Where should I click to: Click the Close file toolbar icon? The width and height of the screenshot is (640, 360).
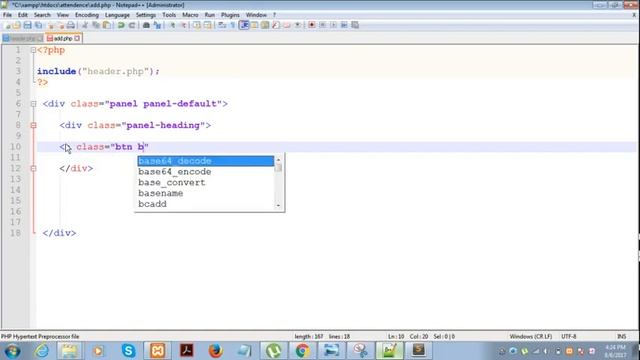click(51, 25)
